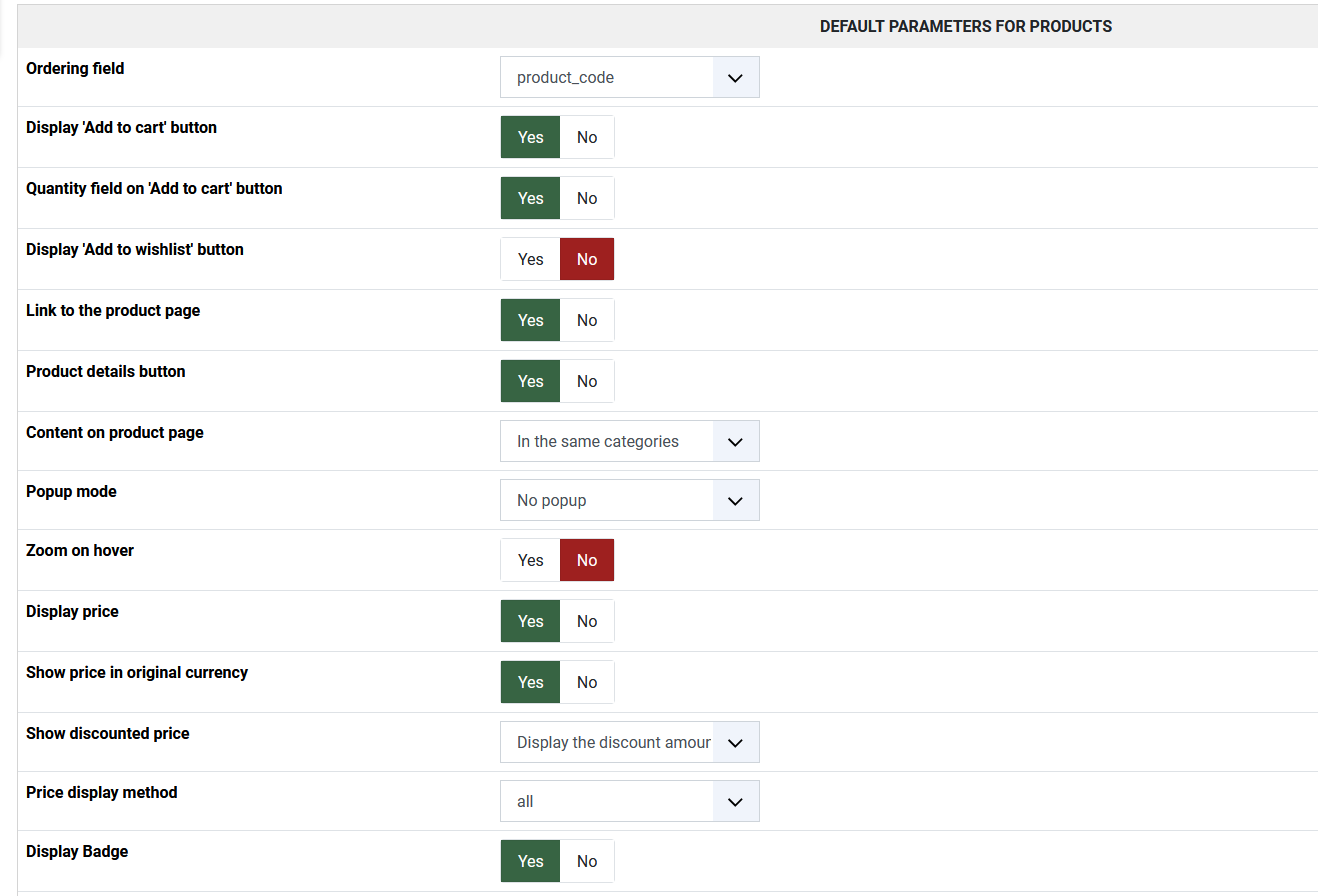Expand the Price display method dropdown
This screenshot has height=896, width=1318.
point(630,801)
